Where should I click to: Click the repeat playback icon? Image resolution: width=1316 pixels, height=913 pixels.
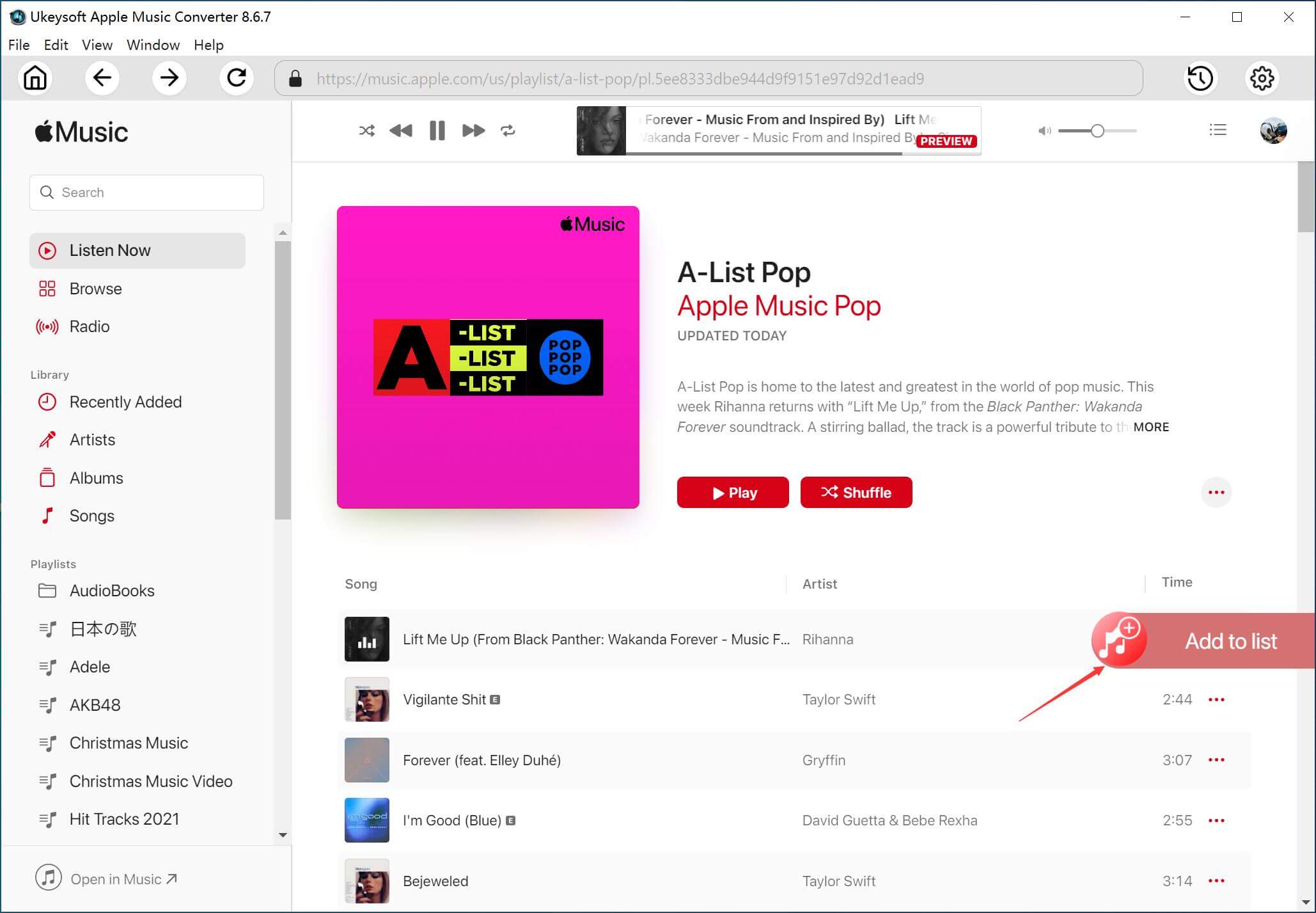coord(508,131)
